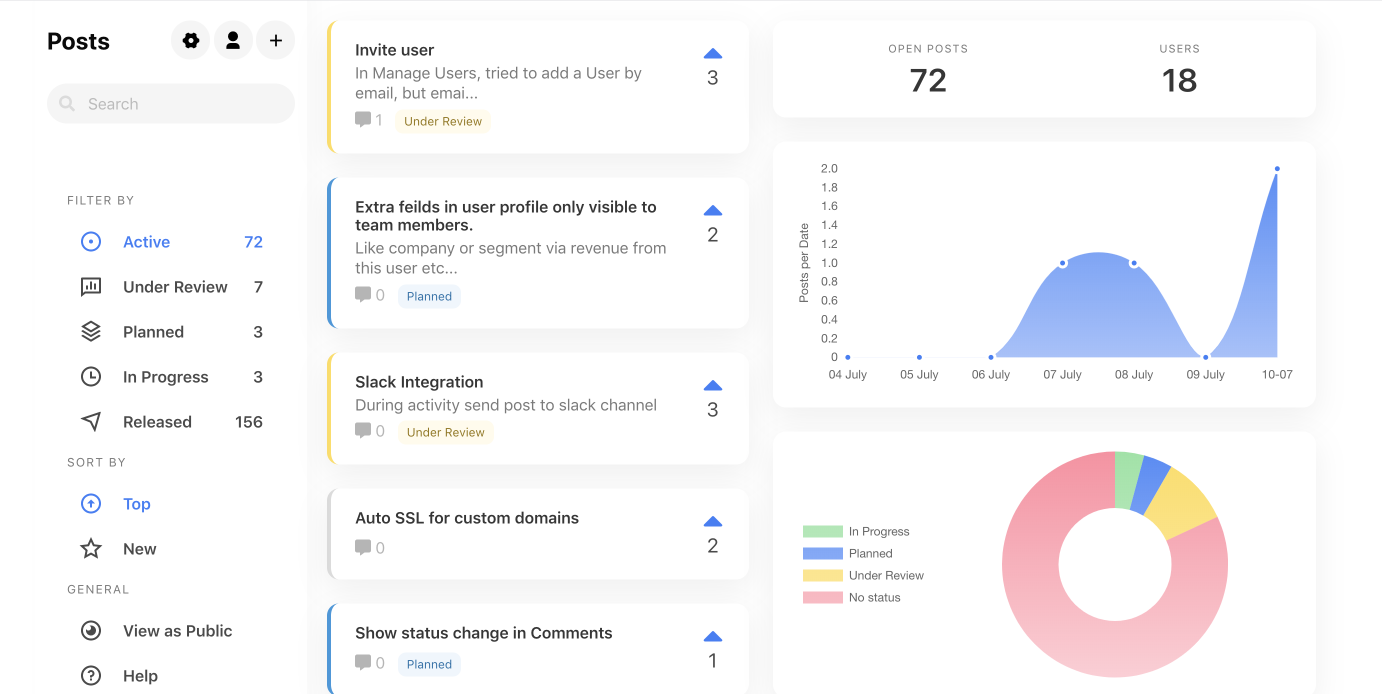1382x694 pixels.
Task: Open the Help link
Action: (x=140, y=676)
